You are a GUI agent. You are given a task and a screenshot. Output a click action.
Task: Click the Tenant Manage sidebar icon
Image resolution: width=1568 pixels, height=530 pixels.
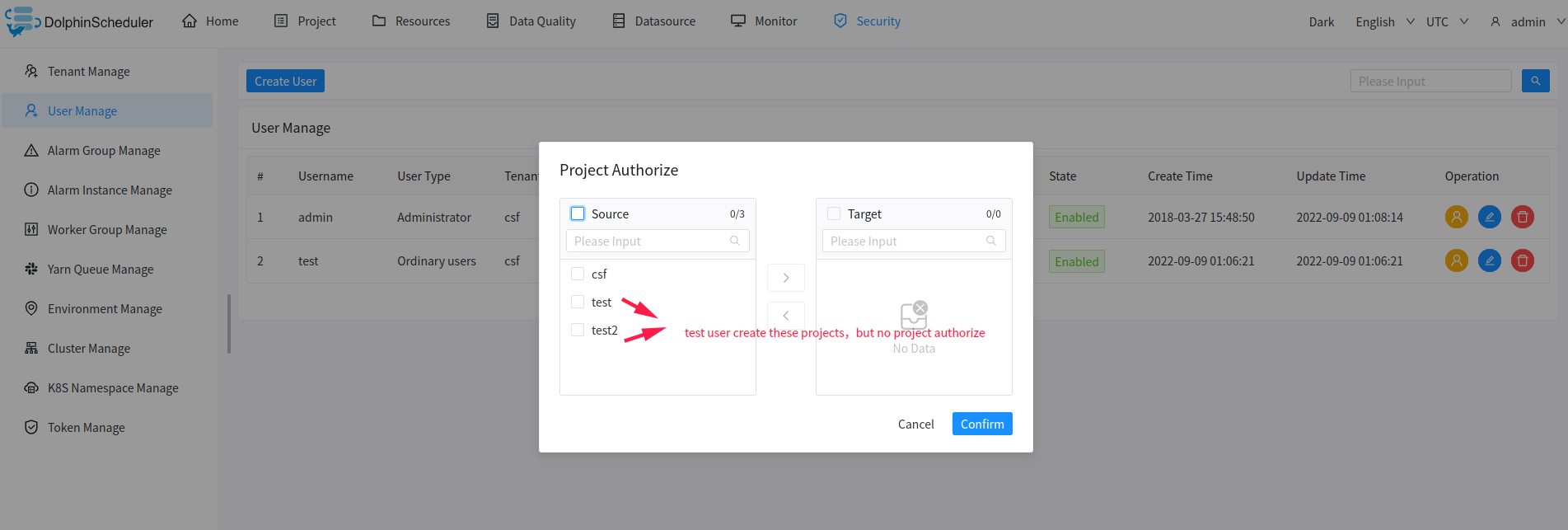(x=31, y=71)
